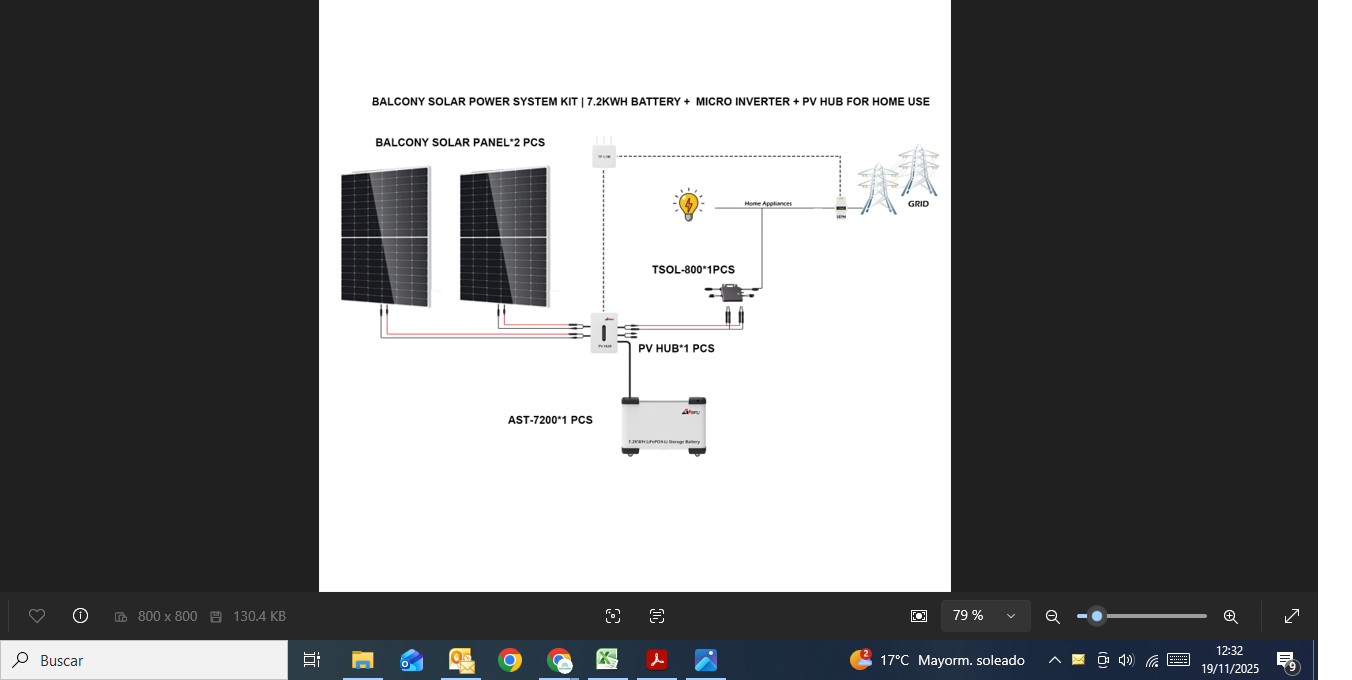Image resolution: width=1352 pixels, height=680 pixels.
Task: Open the touch keyboard icon
Action: click(1178, 660)
